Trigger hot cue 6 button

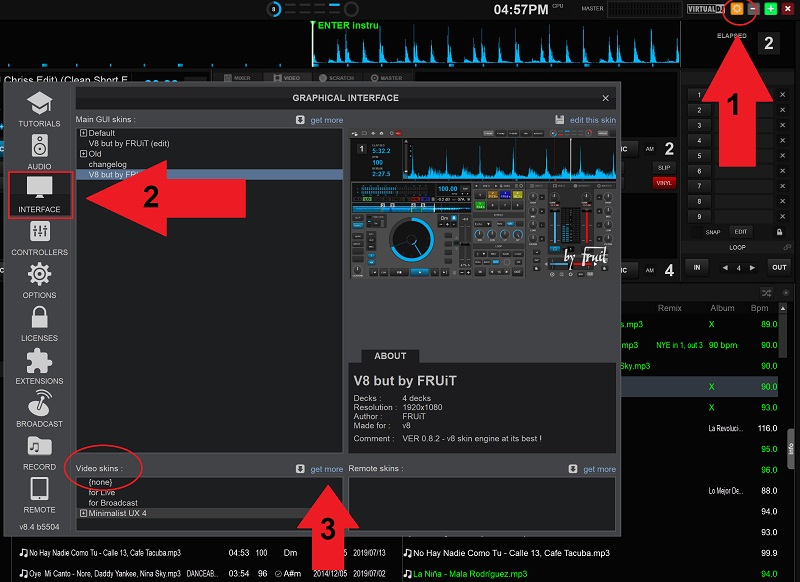(699, 171)
